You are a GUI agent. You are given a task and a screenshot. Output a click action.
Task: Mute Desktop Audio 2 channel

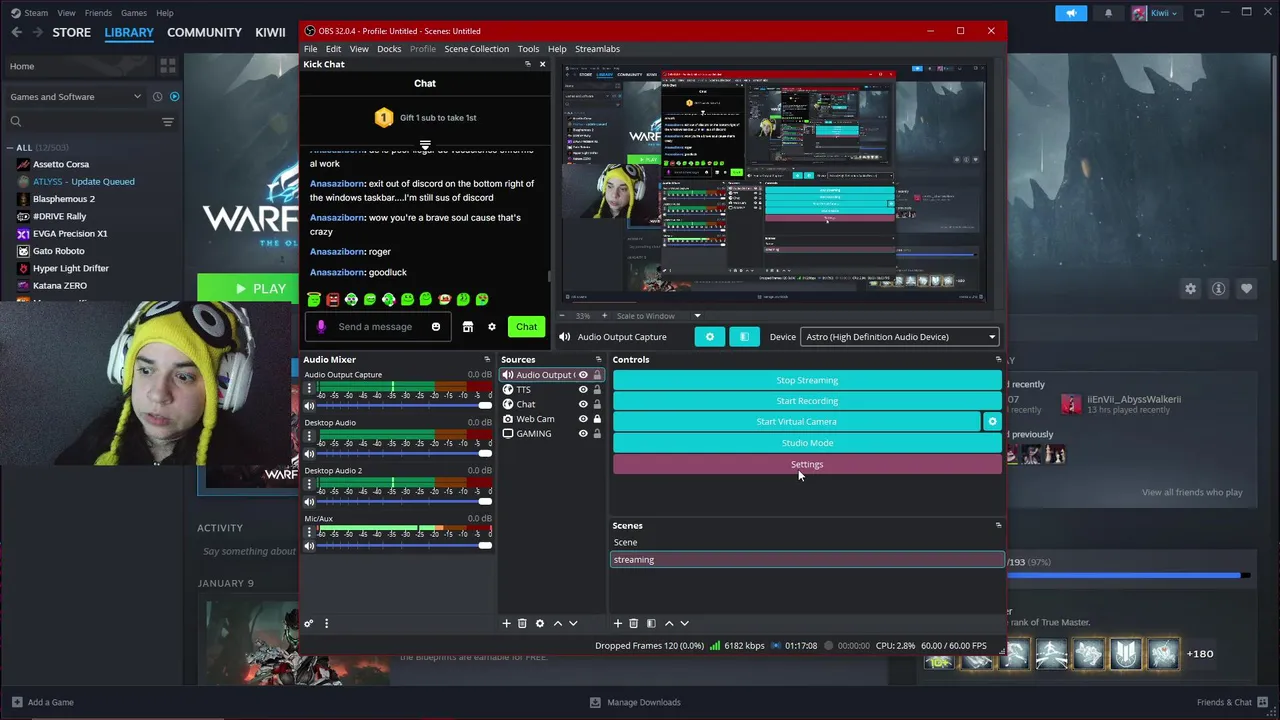pos(309,502)
